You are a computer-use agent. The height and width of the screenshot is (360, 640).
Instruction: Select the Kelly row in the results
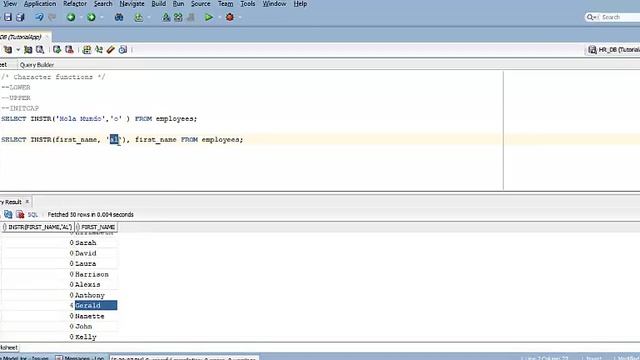59,337
